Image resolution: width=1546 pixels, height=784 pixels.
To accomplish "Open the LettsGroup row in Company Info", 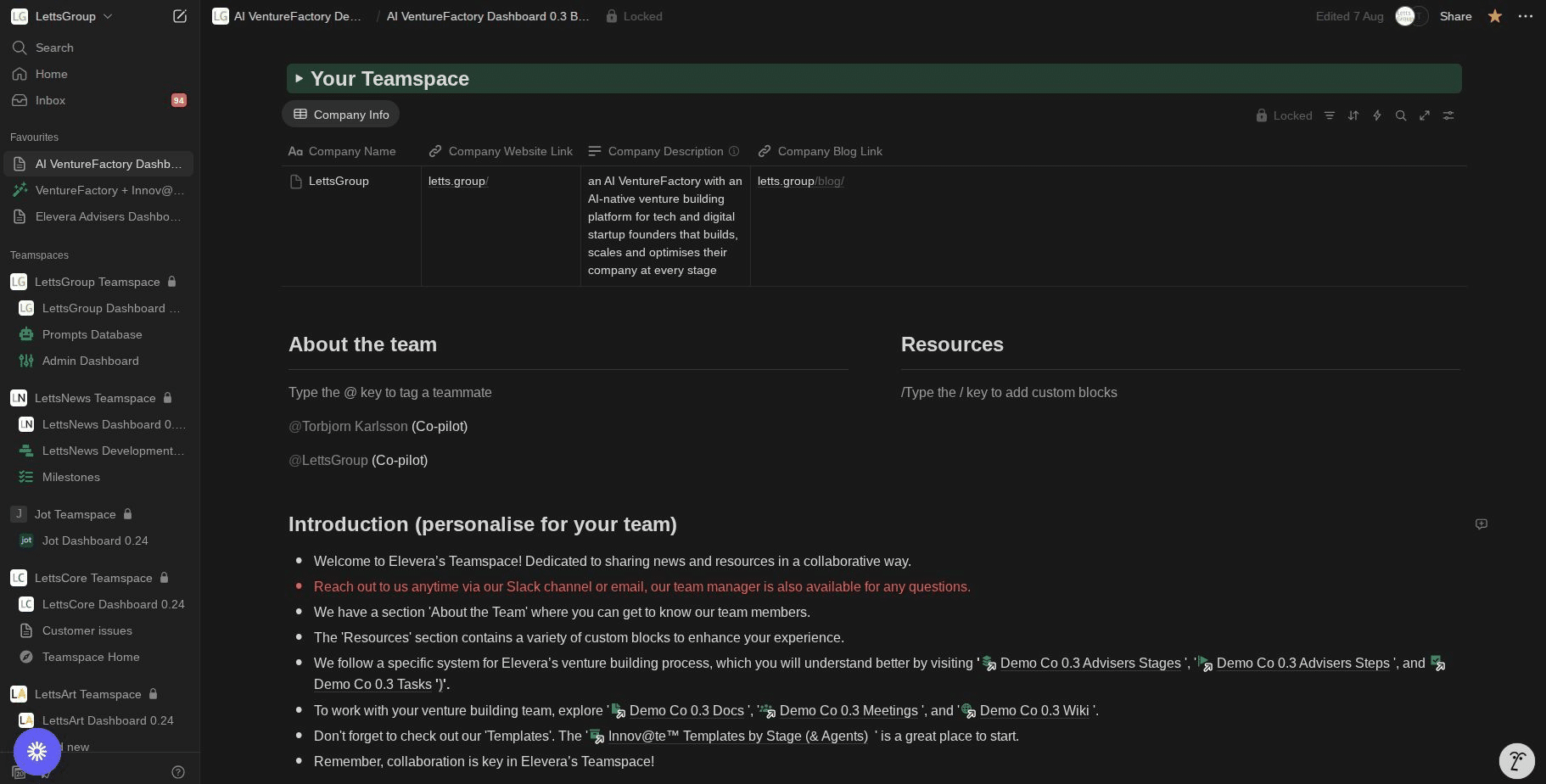I will click(339, 181).
